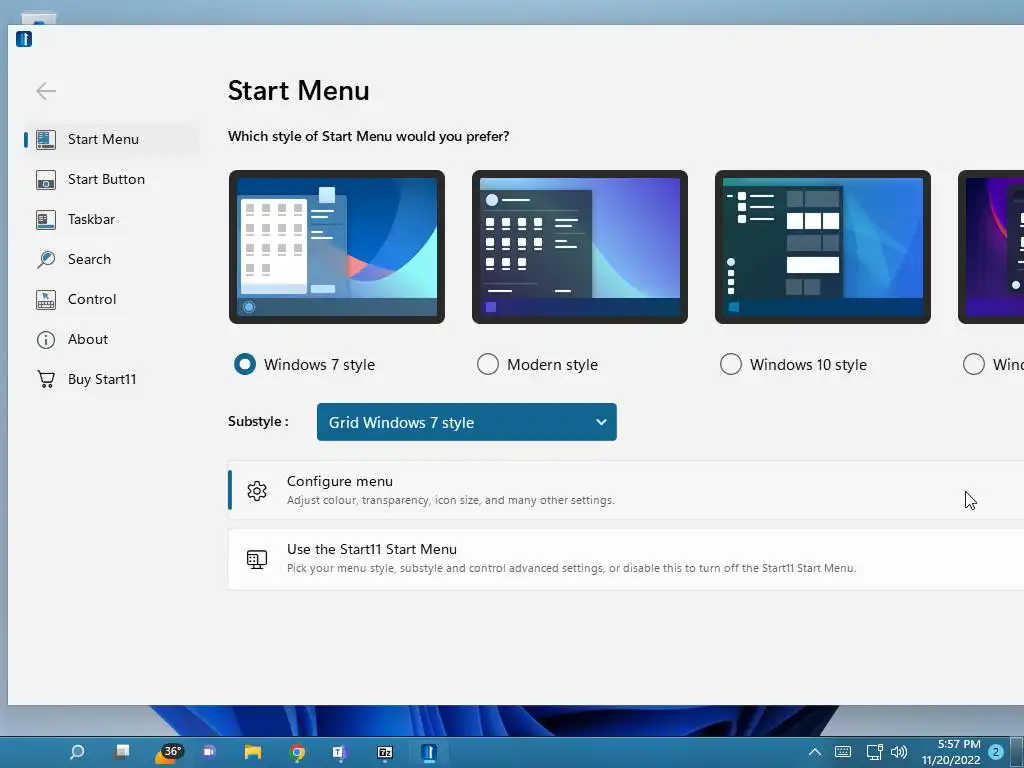Open Search settings in sidebar
1024x768 pixels.
point(110,259)
